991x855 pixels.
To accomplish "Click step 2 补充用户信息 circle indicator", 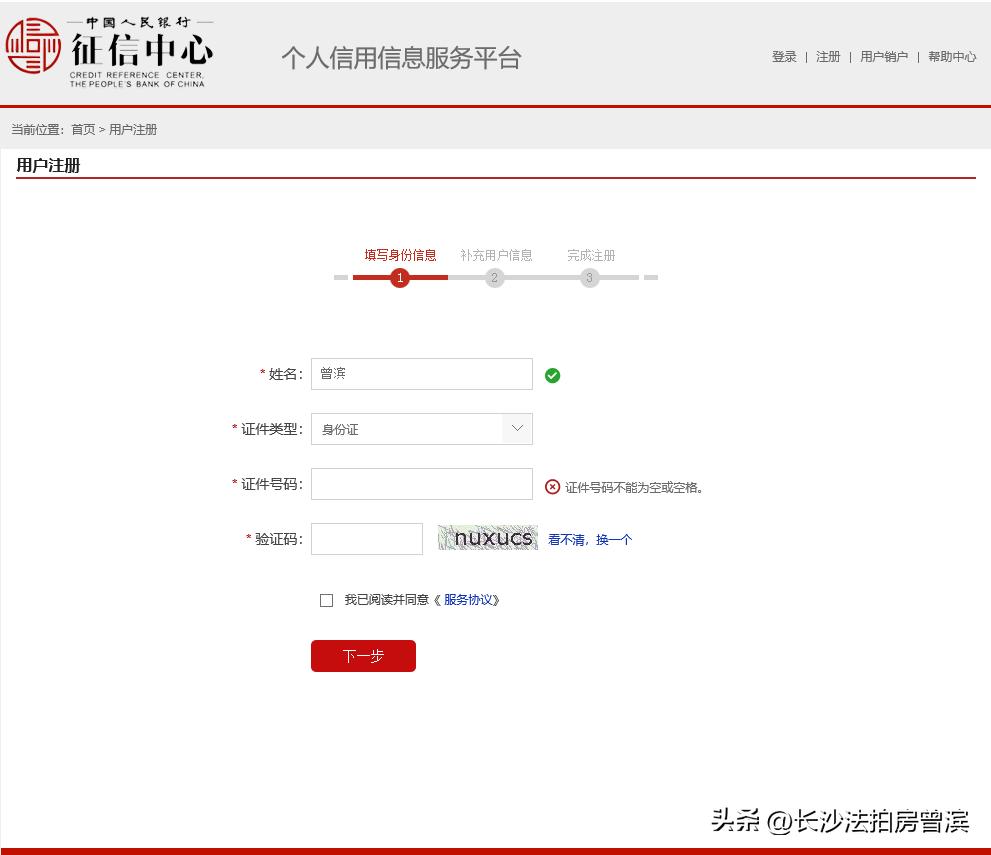I will [x=494, y=277].
